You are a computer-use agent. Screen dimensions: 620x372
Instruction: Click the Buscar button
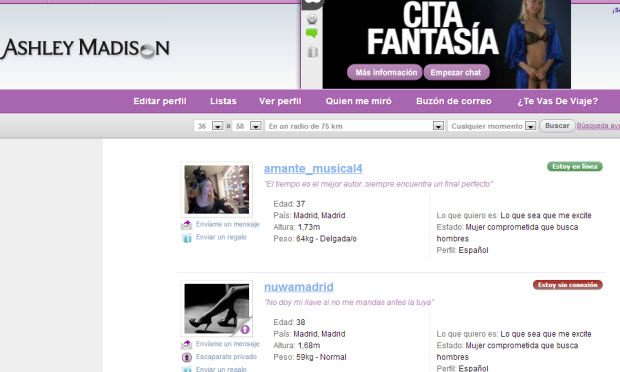(x=557, y=126)
